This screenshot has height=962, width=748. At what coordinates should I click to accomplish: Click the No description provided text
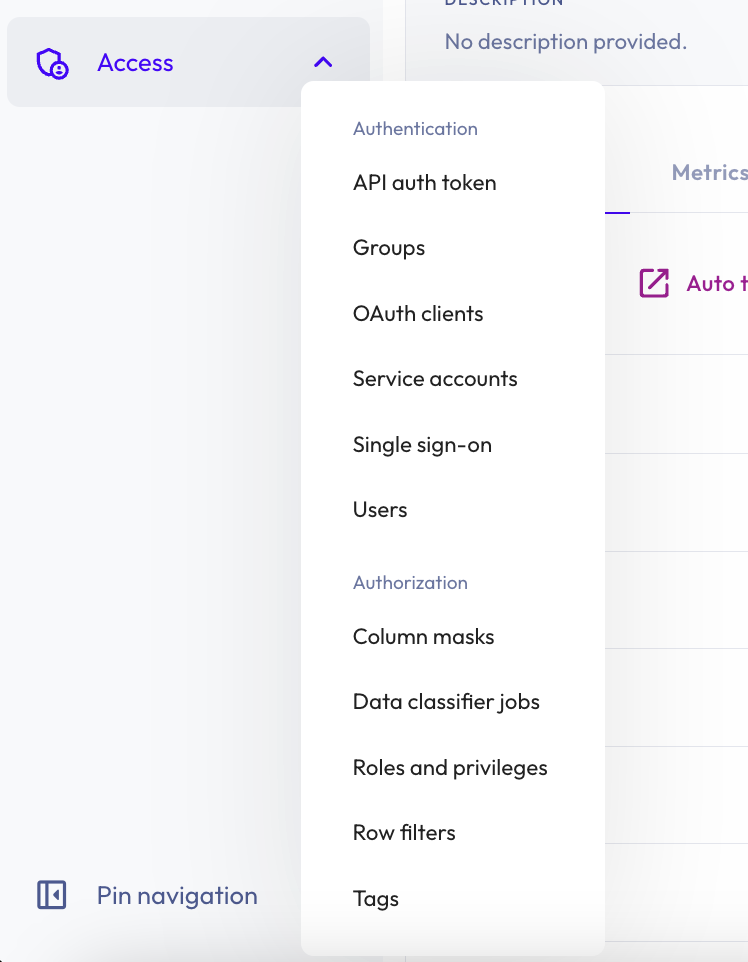pyautogui.click(x=565, y=41)
